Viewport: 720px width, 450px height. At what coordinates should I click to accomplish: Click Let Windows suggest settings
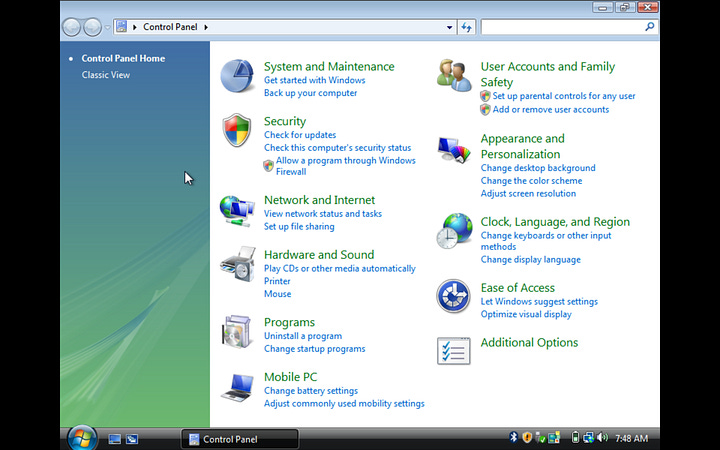pyautogui.click(x=539, y=302)
